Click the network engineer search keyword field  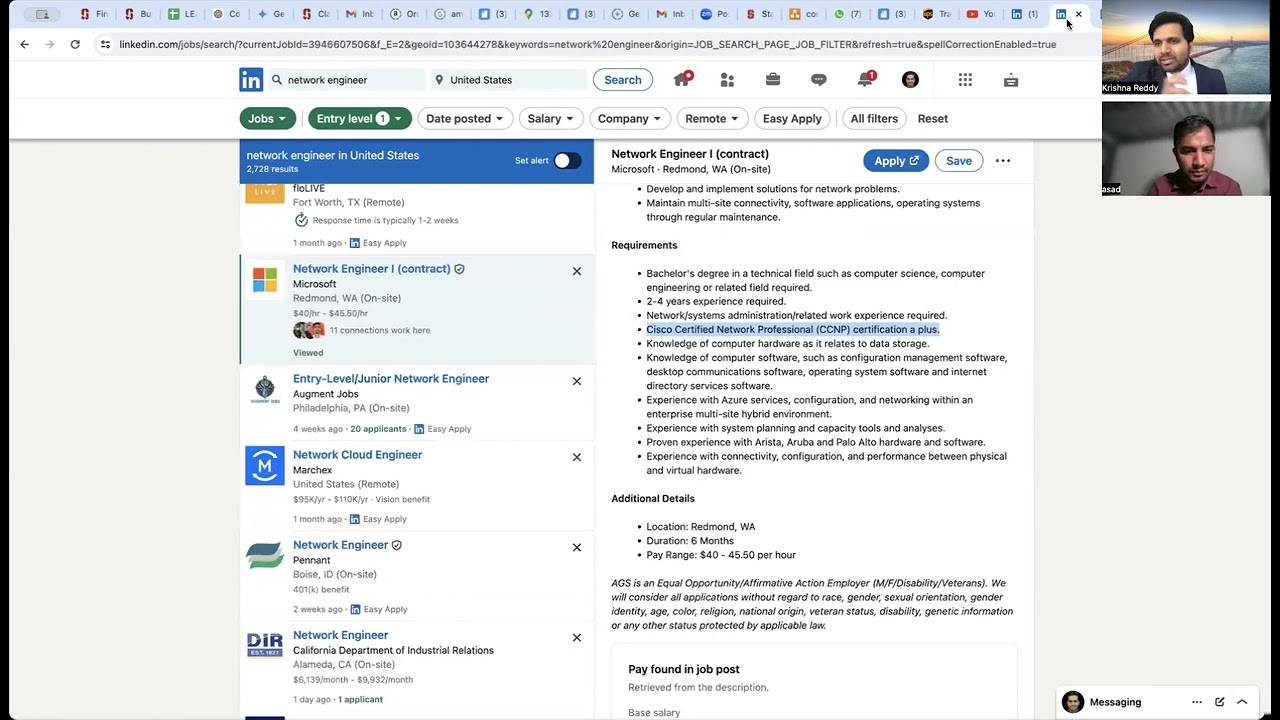coord(347,80)
